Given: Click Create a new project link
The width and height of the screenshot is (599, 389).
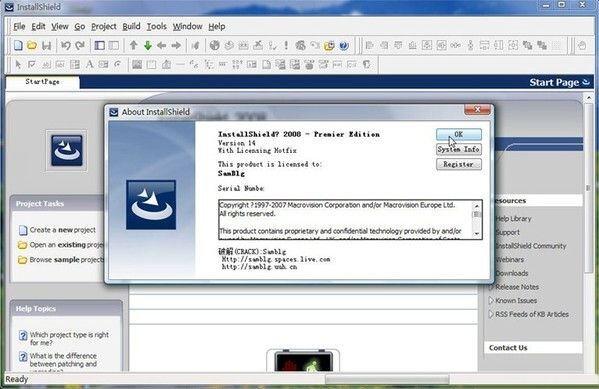Looking at the screenshot, I should click(63, 230).
